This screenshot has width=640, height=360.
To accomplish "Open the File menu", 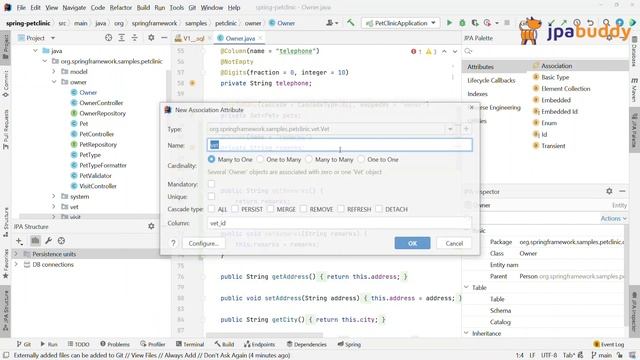I will (x=21, y=7).
